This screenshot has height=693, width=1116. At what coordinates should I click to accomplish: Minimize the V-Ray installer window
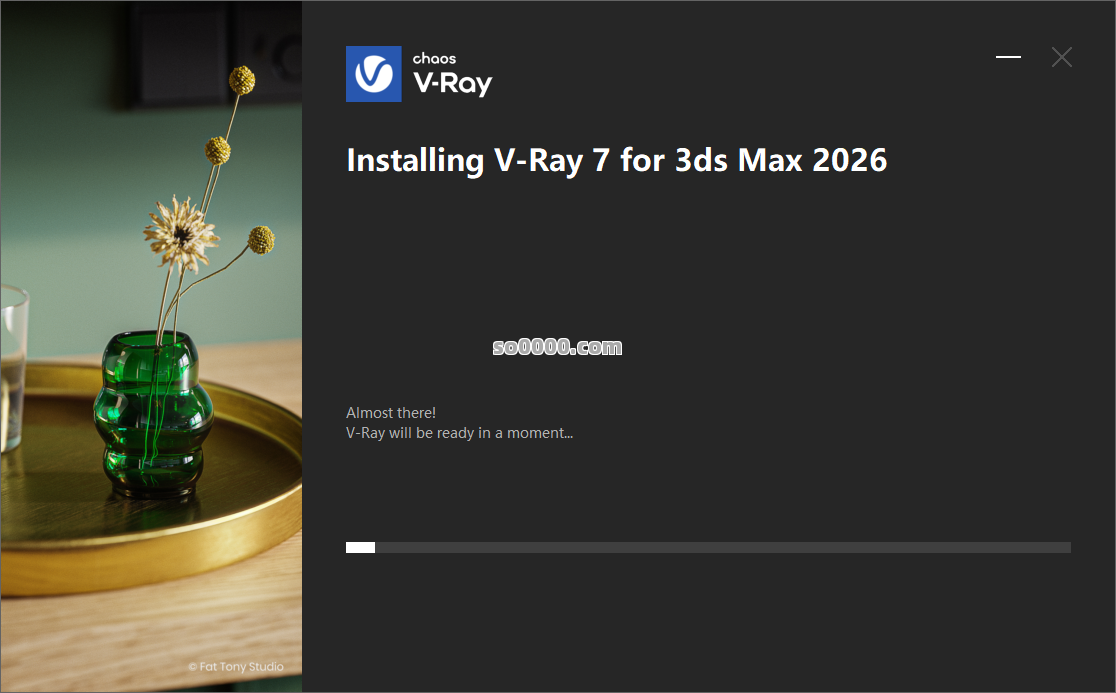click(1008, 57)
